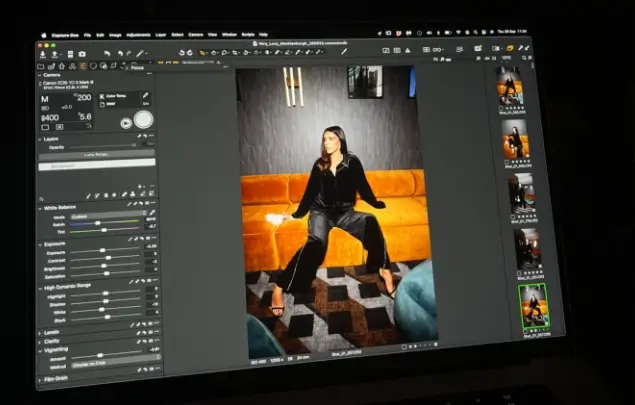
Task: Collapse the High Dynamic Range panel
Action: [x=40, y=288]
